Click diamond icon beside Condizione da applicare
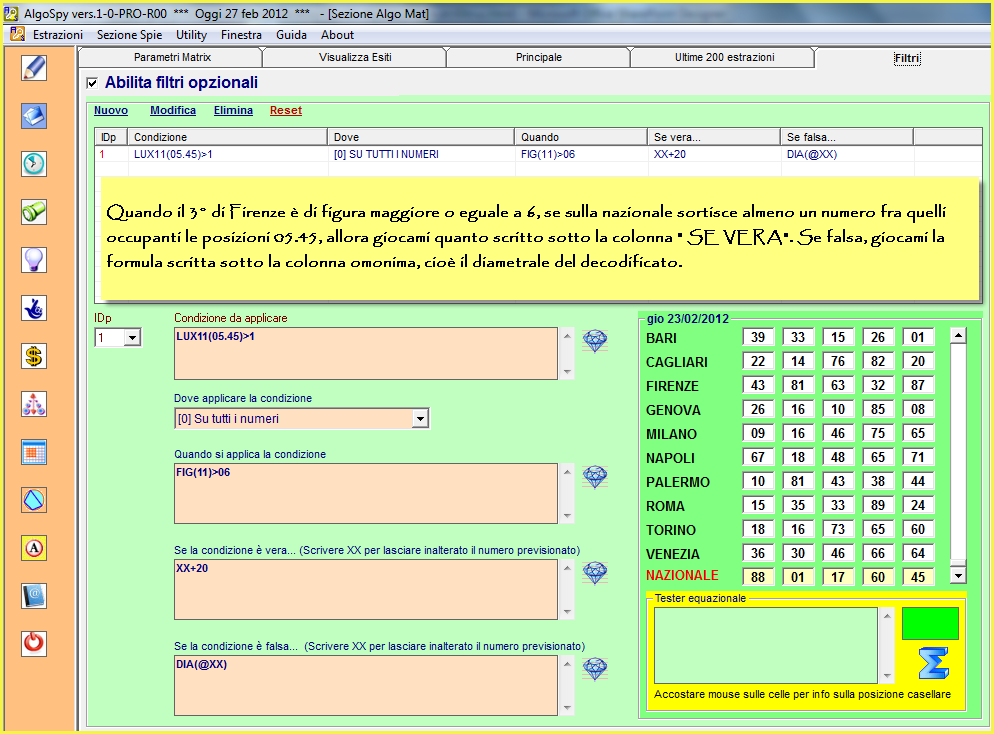Image resolution: width=994 pixels, height=734 pixels. pyautogui.click(x=595, y=340)
